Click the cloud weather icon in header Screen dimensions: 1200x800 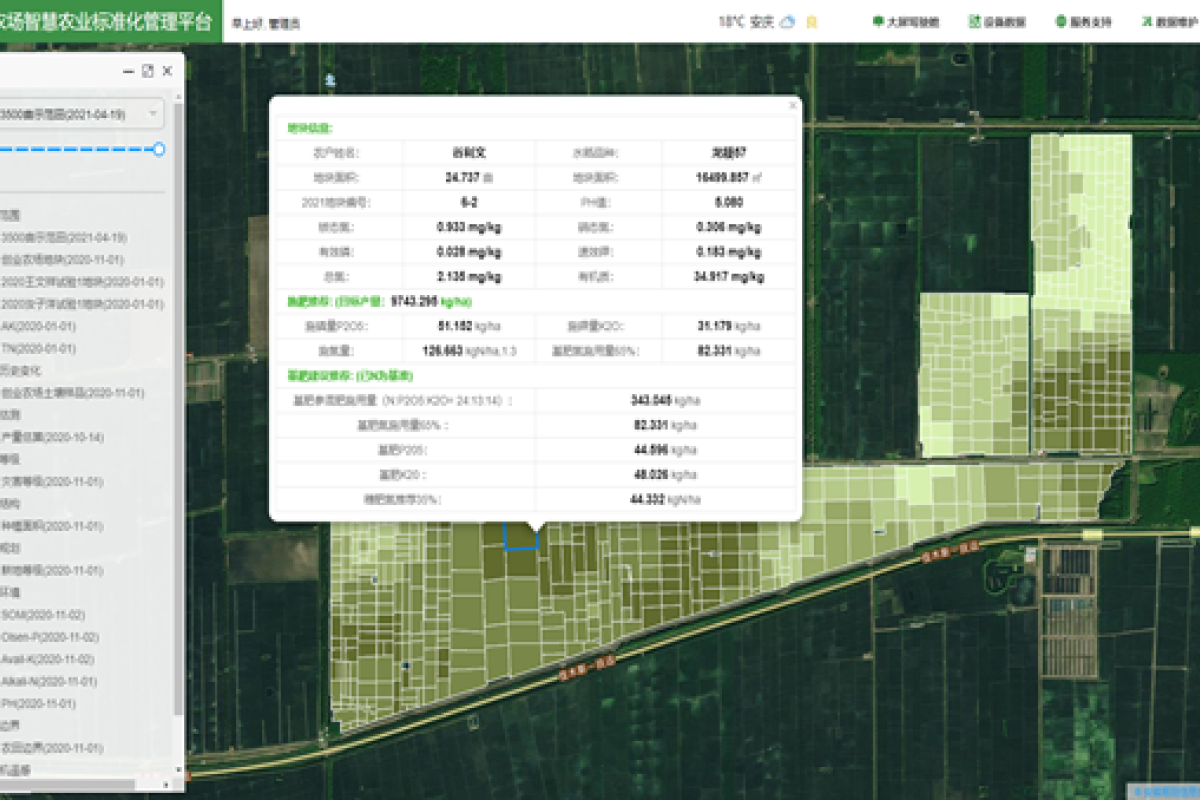(x=787, y=22)
